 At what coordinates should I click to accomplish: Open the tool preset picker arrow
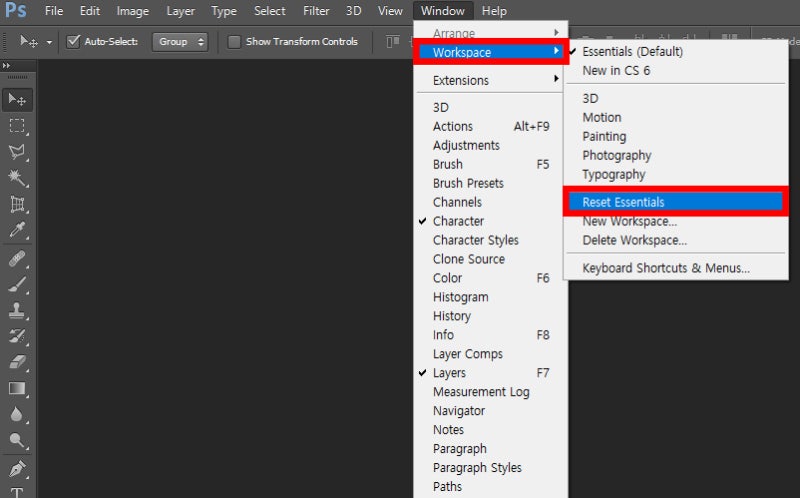49,42
